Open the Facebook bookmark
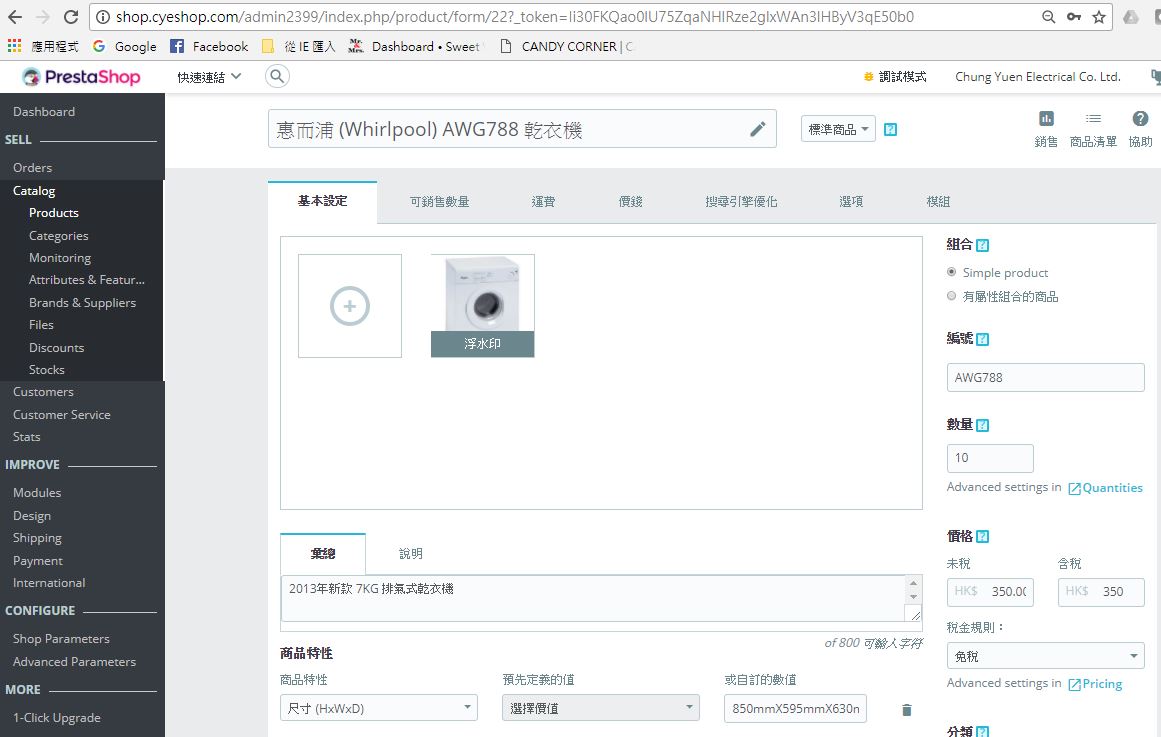 (209, 46)
